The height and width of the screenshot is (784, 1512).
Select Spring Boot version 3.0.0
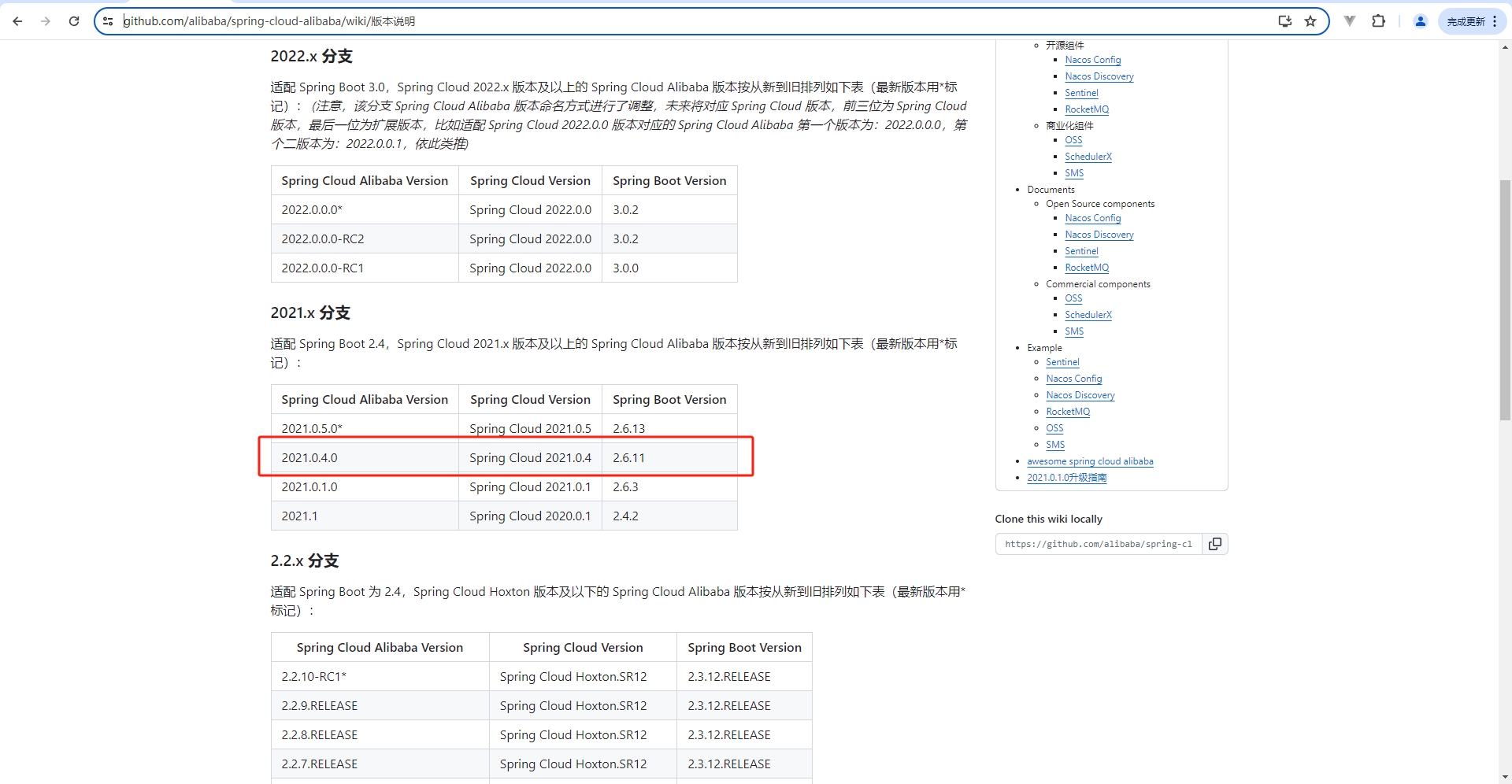[x=669, y=268]
